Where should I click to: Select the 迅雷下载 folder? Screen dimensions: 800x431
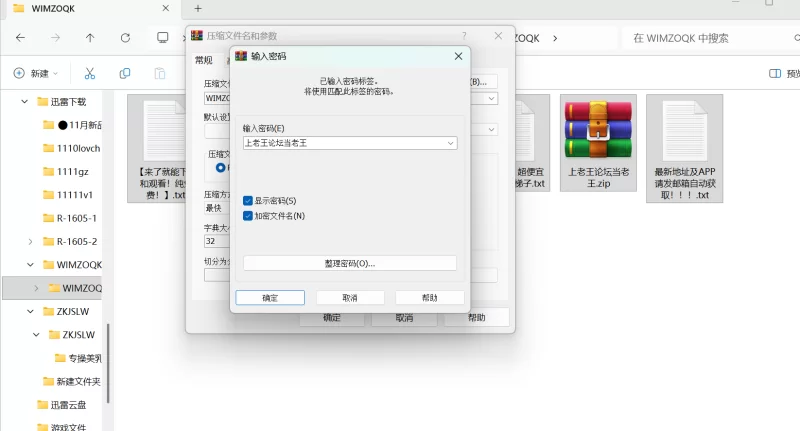pos(68,102)
